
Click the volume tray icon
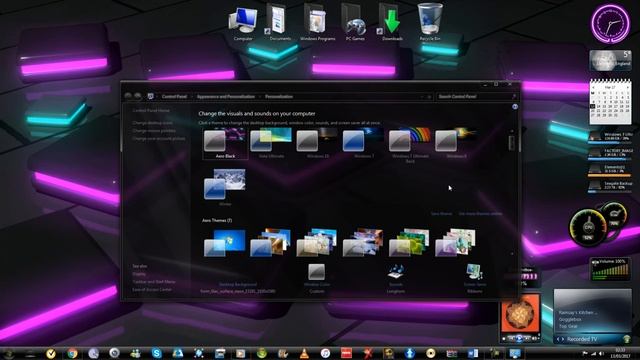(x=601, y=353)
